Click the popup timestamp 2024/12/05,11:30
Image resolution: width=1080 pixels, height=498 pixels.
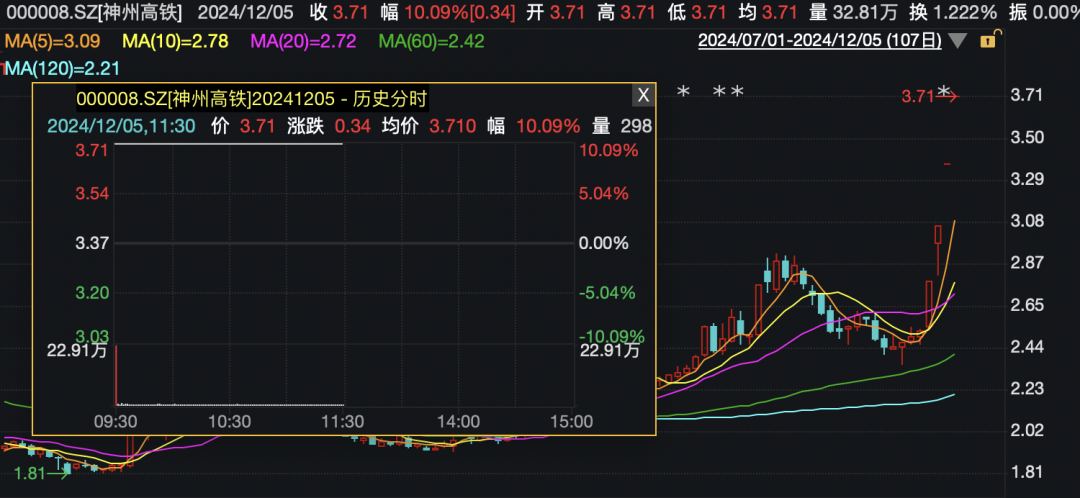click(x=121, y=126)
